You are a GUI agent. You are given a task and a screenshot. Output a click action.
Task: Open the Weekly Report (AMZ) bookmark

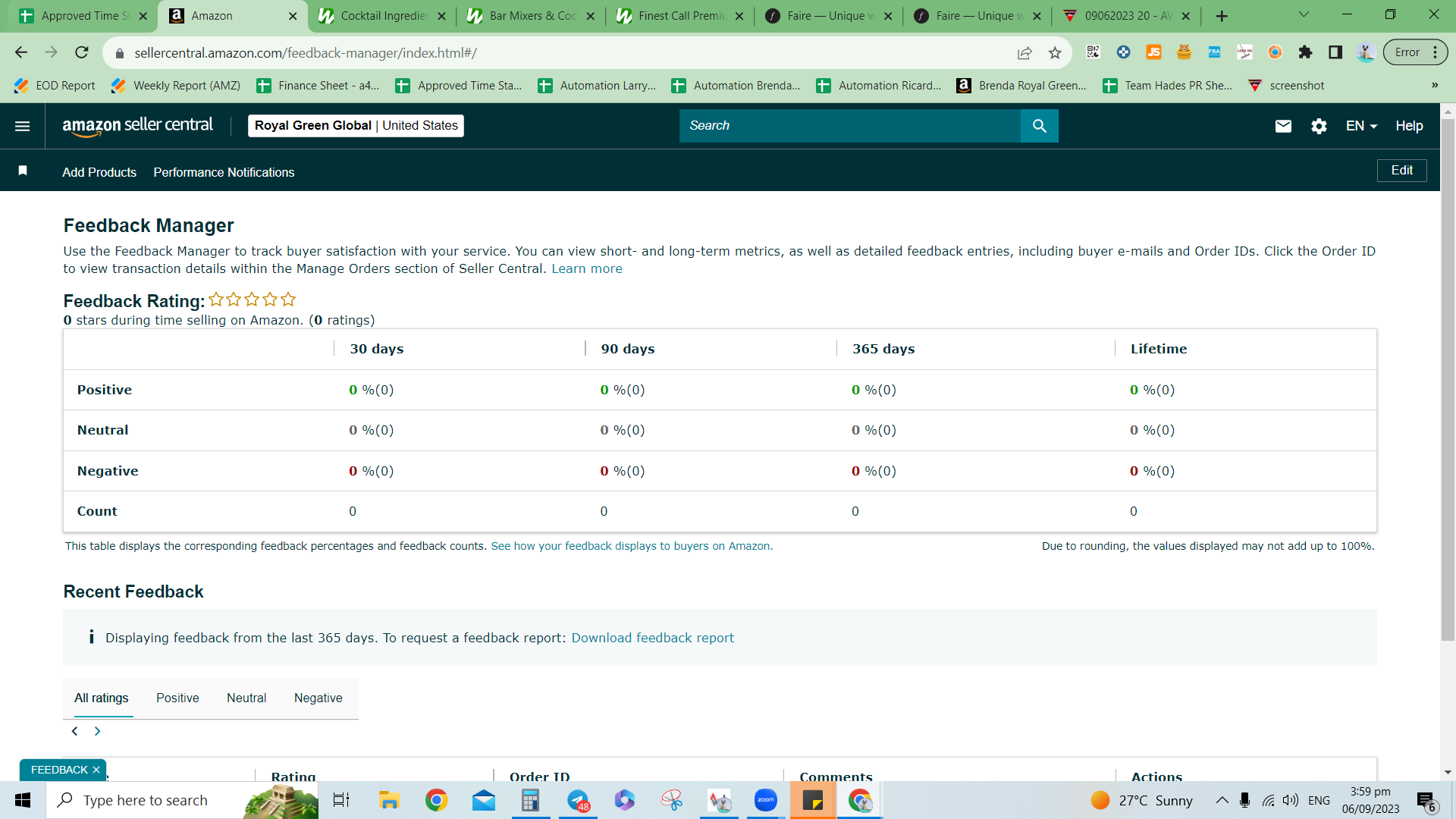point(176,86)
